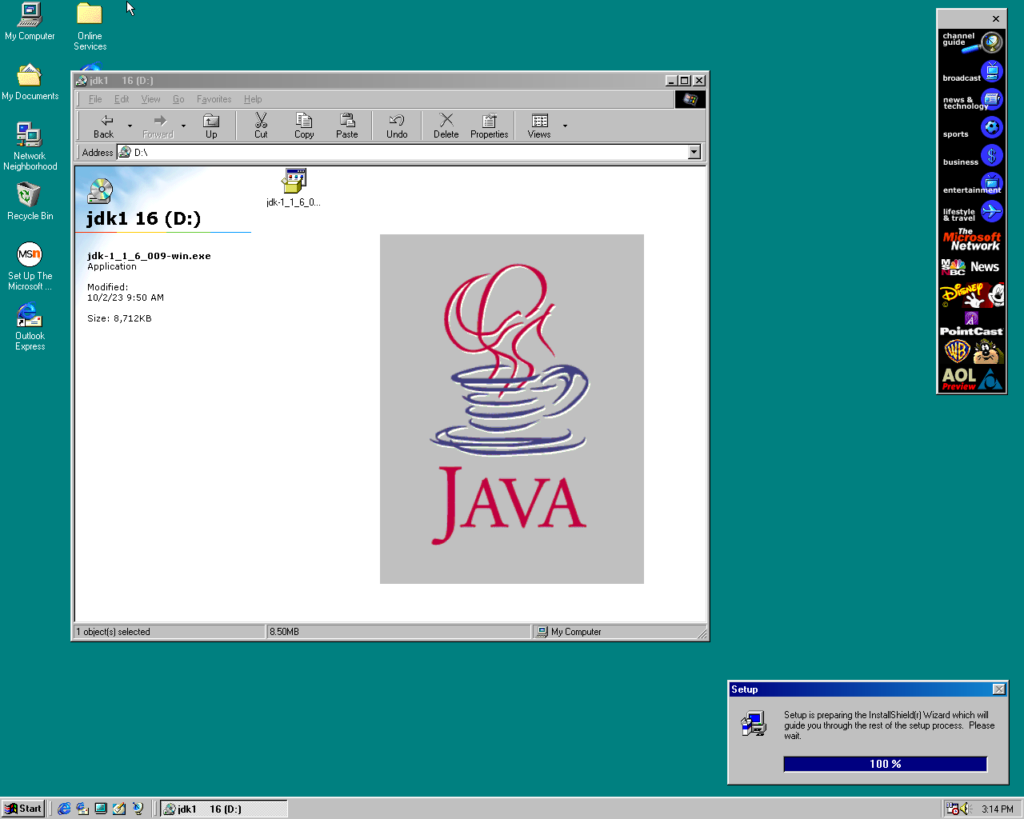Screen dimensions: 1024x819
Task: Open the business channel
Action: click(x=972, y=155)
